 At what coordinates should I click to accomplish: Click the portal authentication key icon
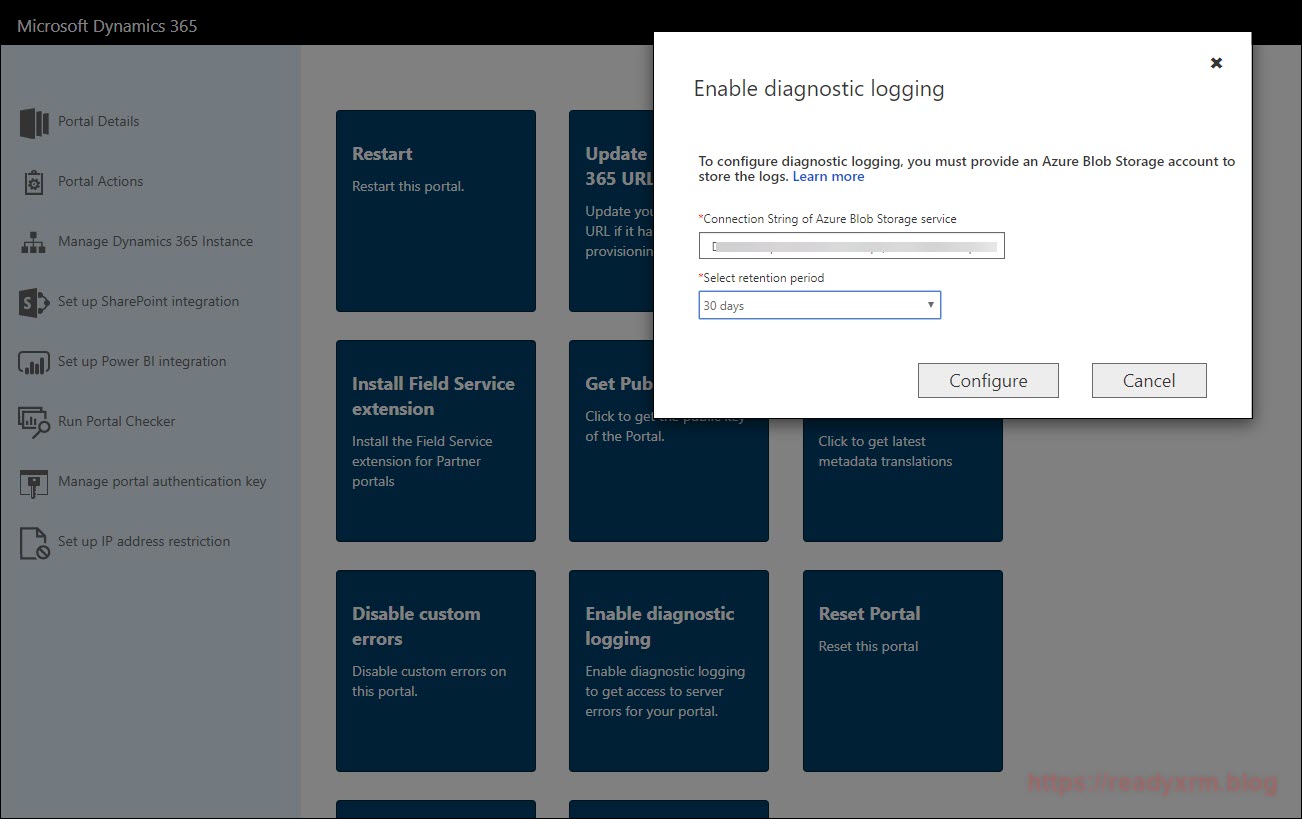34,483
